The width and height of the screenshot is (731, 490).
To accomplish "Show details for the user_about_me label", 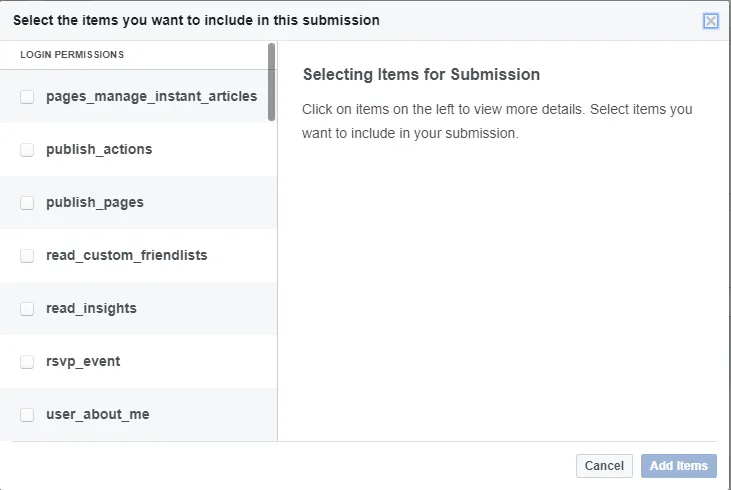I will click(98, 415).
